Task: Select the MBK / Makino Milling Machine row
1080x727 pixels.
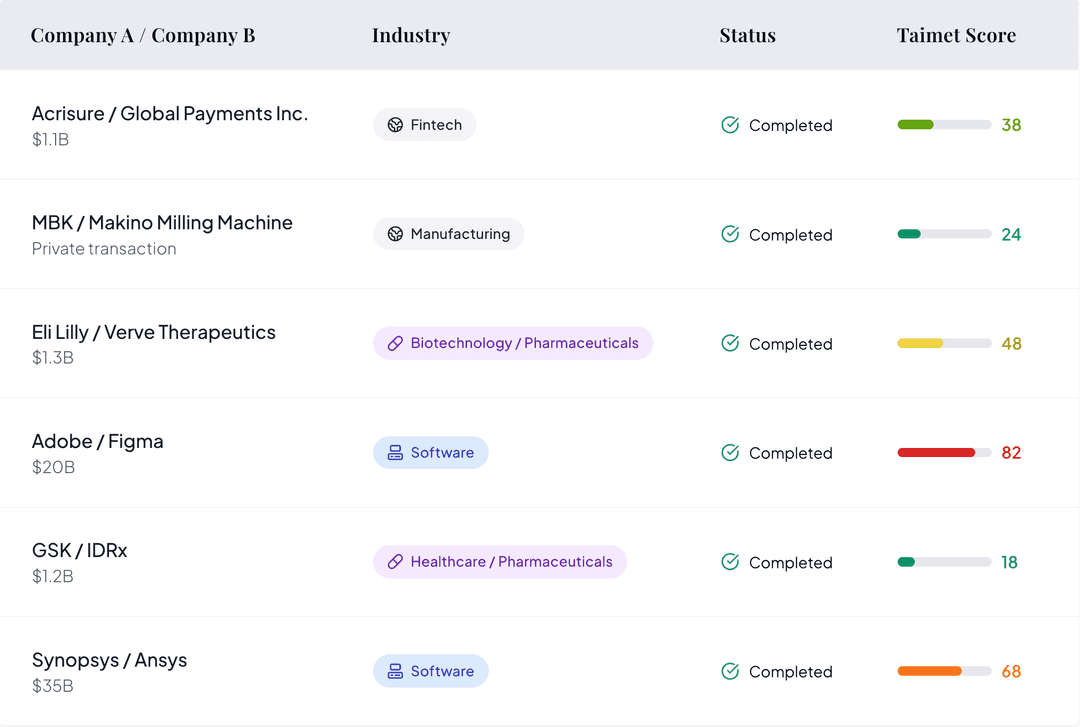Action: pyautogui.click(x=162, y=222)
